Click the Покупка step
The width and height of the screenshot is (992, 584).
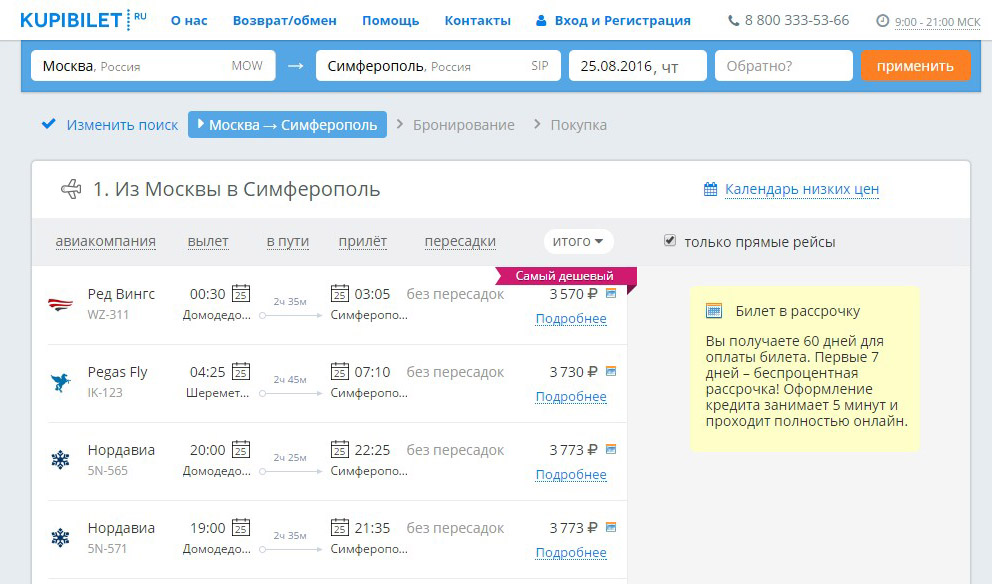(578, 125)
